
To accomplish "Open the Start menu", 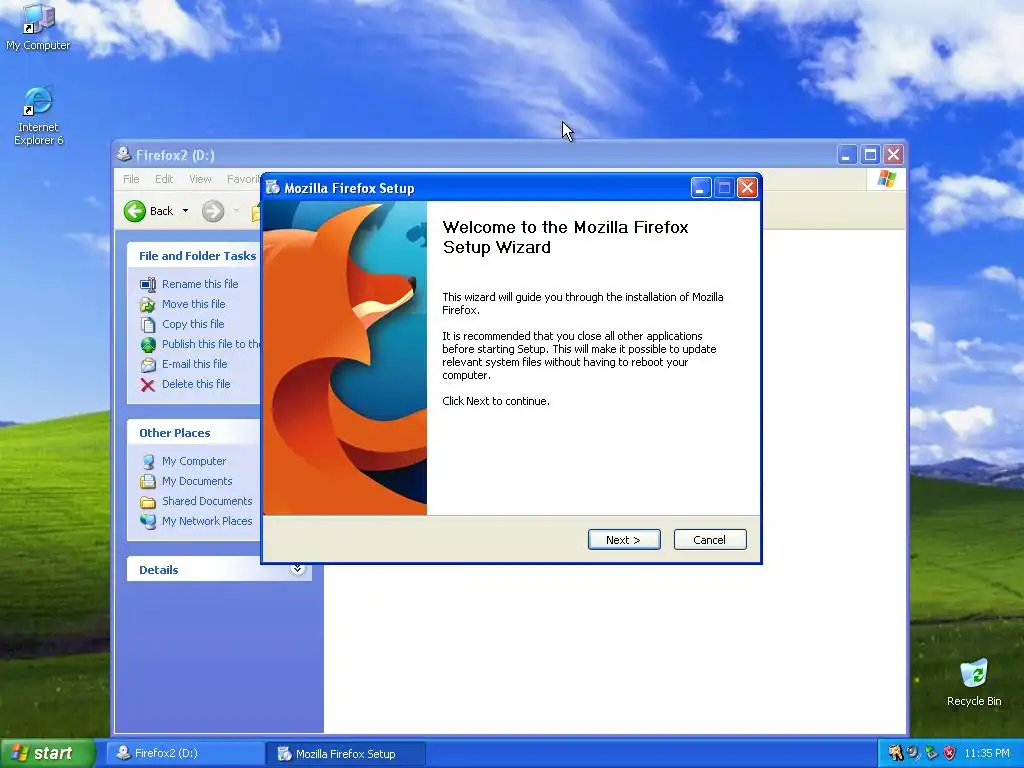I will [47, 753].
